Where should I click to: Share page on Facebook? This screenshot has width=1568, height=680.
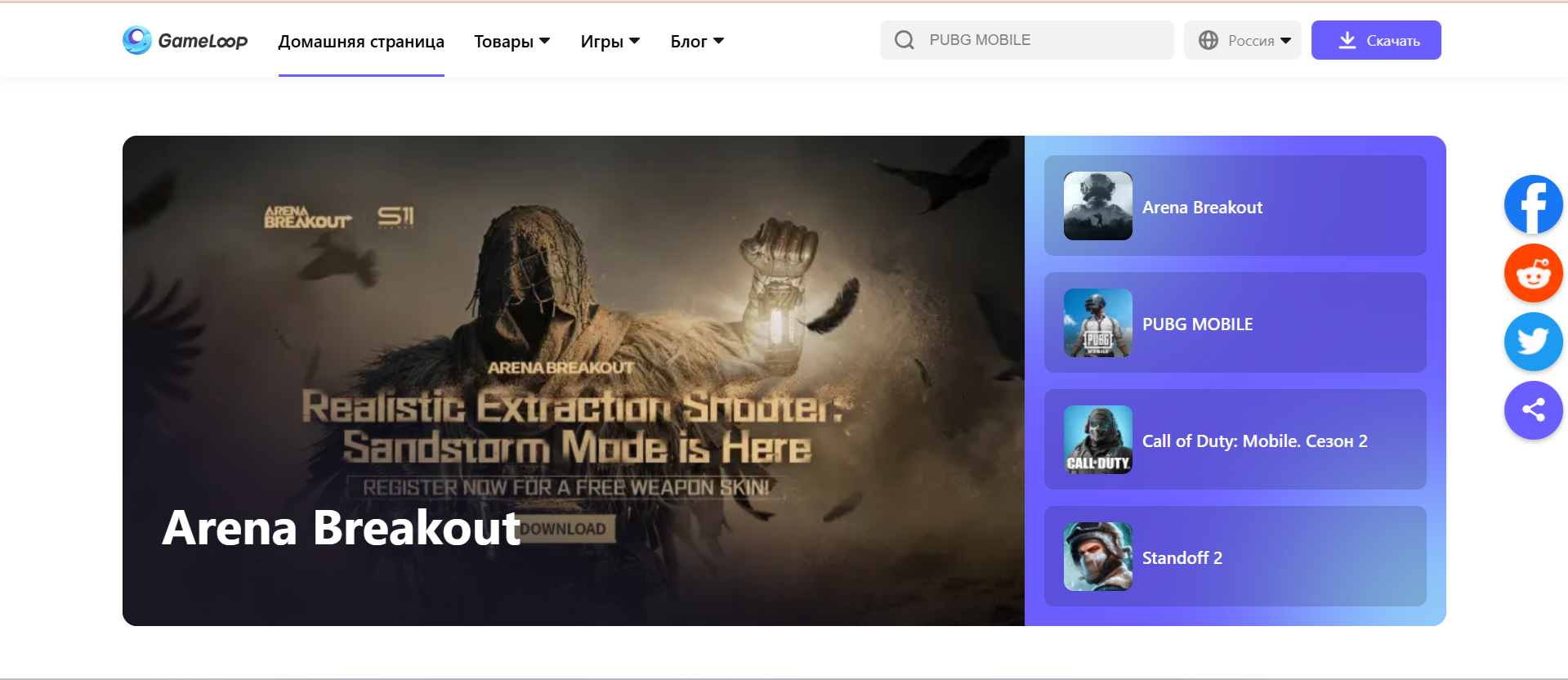(x=1533, y=204)
